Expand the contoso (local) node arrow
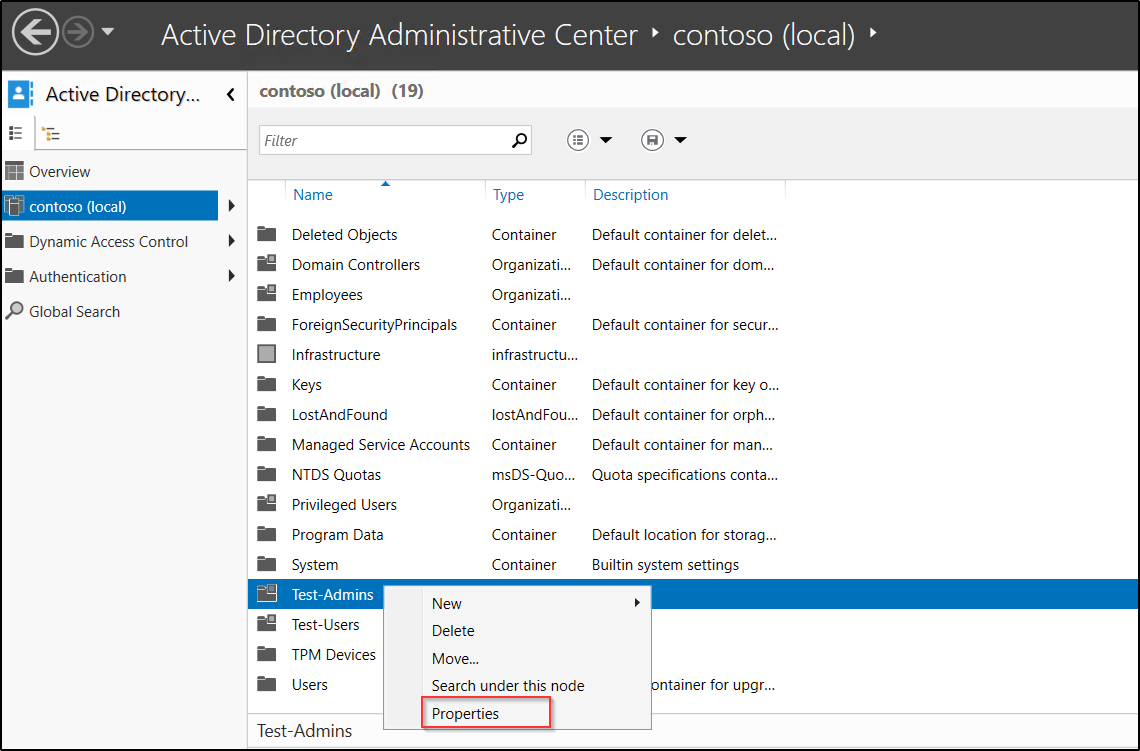Viewport: 1140px width, 751px height. [232, 207]
